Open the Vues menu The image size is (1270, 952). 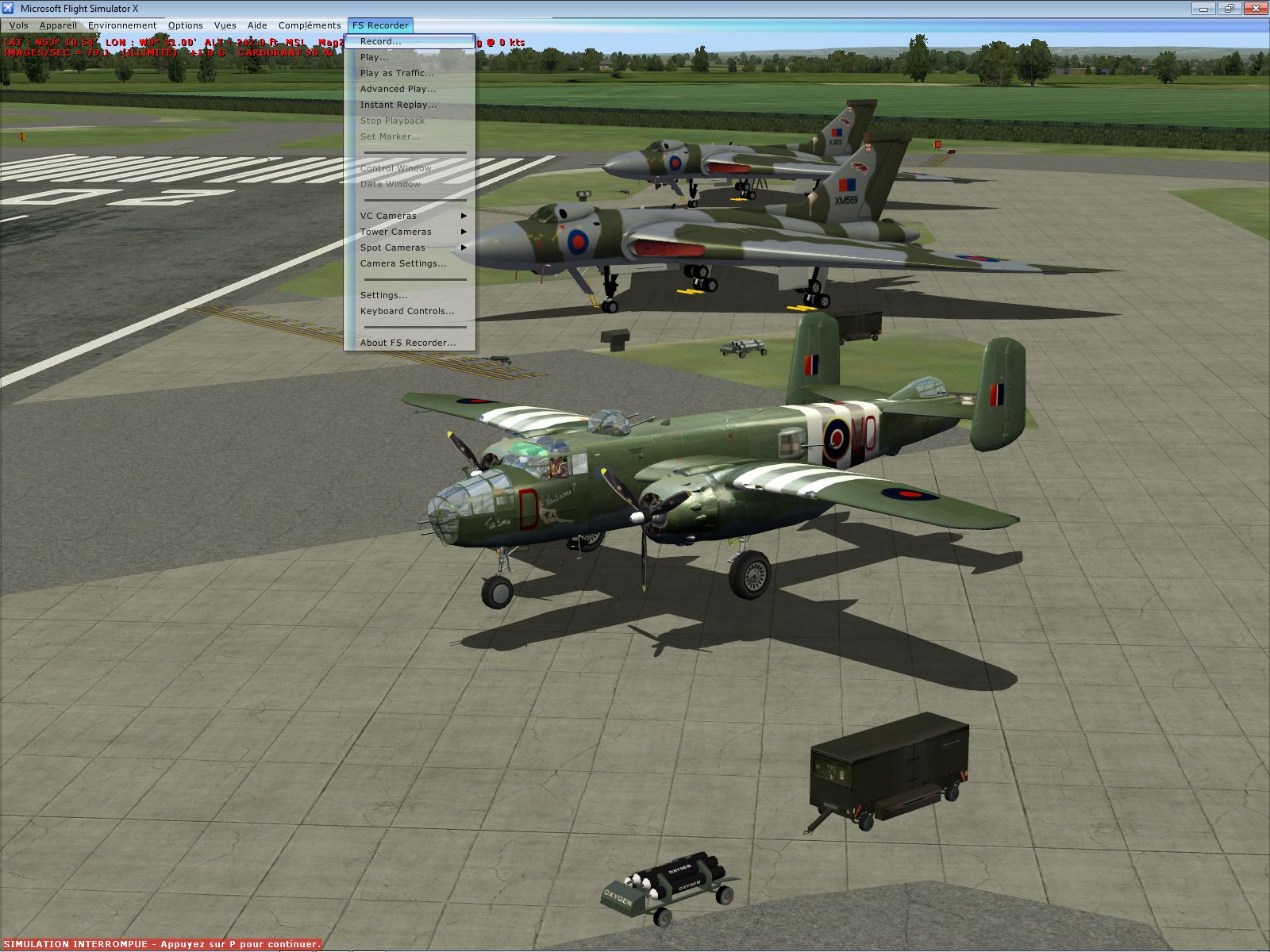click(225, 25)
